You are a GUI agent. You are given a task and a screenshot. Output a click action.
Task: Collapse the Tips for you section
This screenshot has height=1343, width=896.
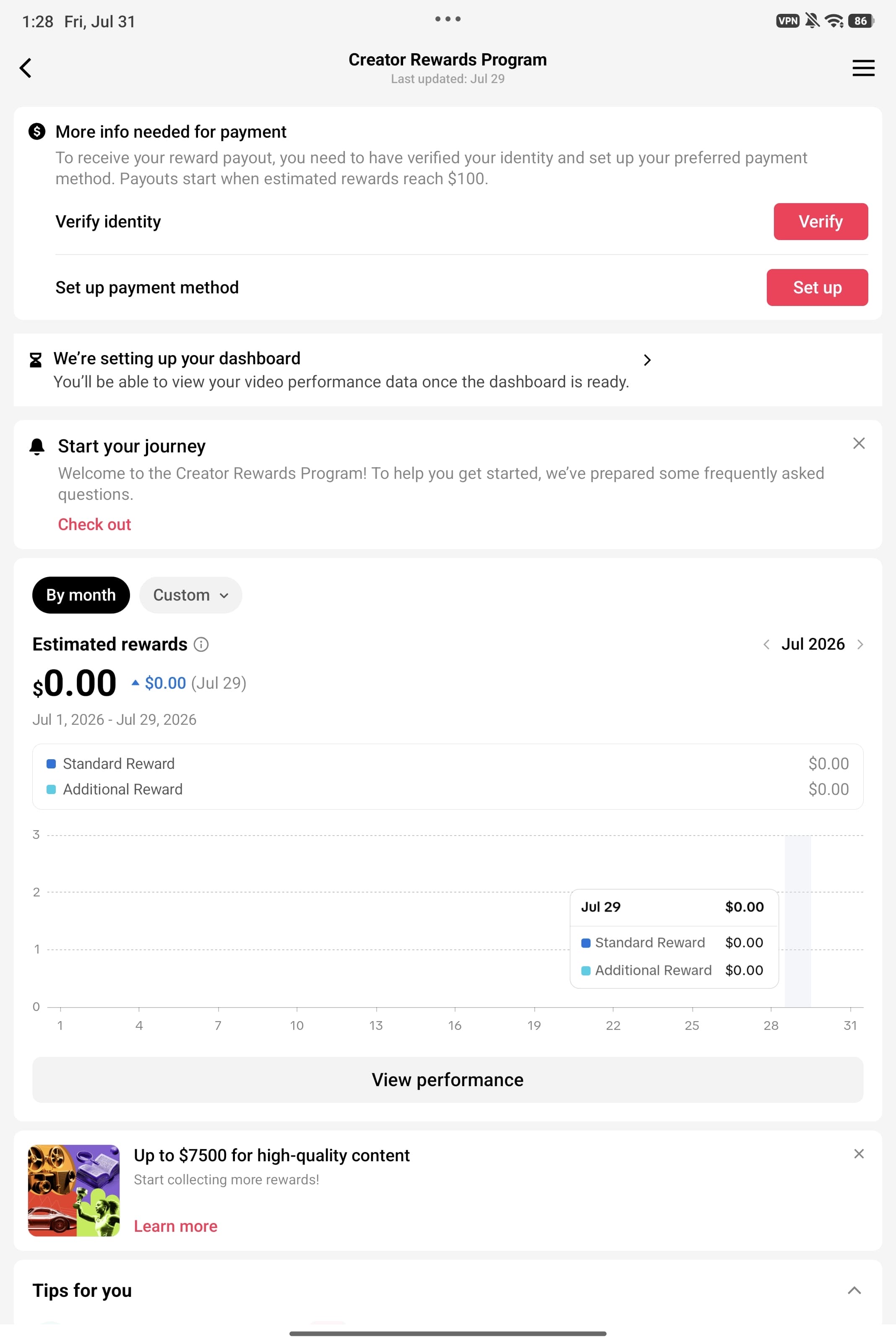click(854, 1291)
